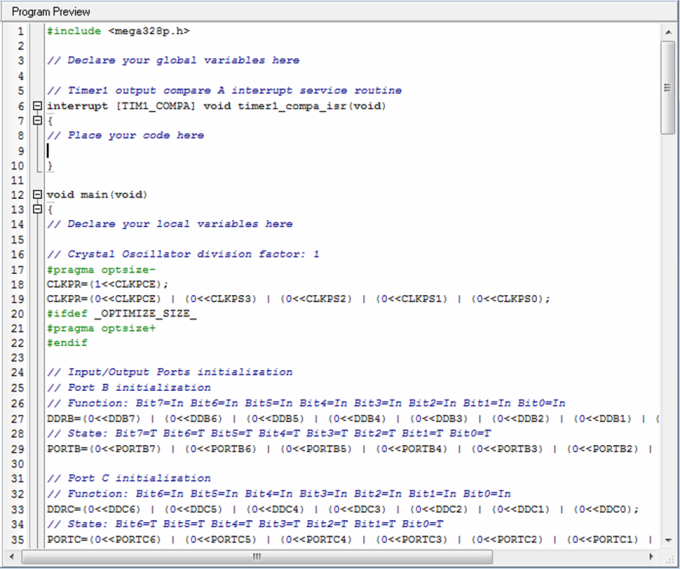Click the horizontal scrollbar right arrow
Image resolution: width=680 pixels, height=569 pixels.
coord(651,556)
